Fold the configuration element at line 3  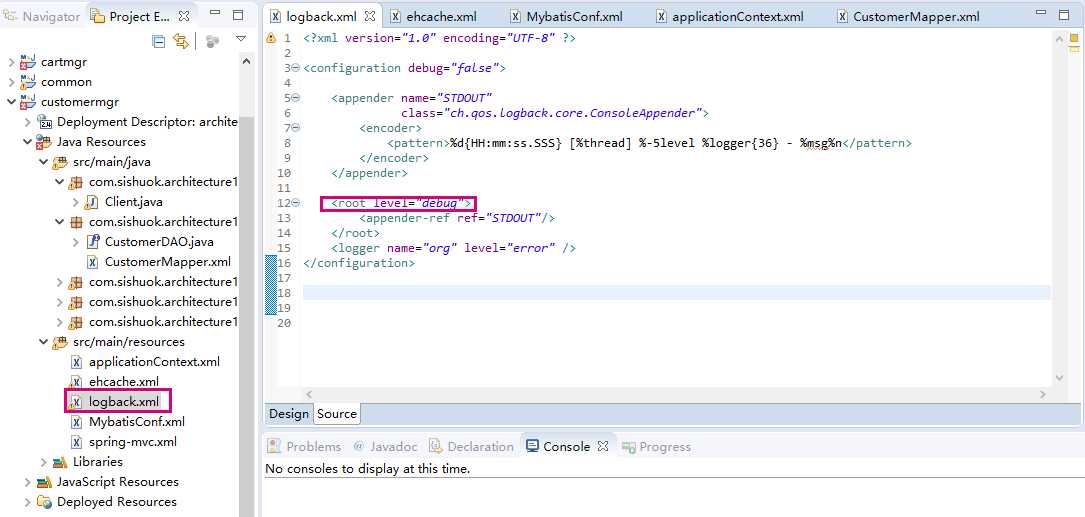(x=296, y=69)
